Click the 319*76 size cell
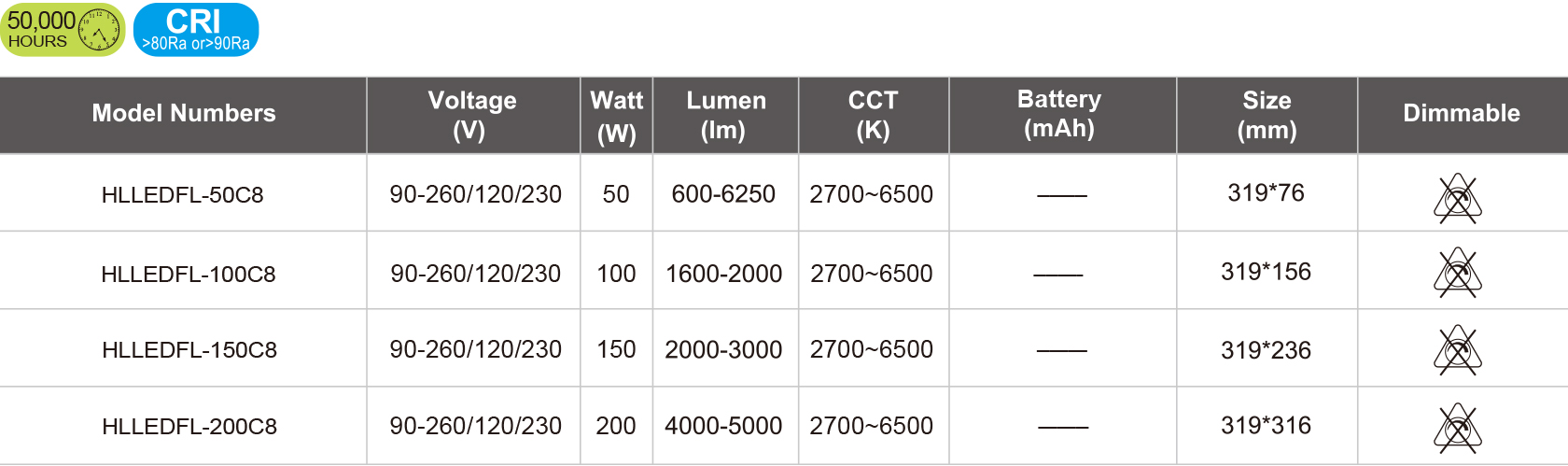Viewport: 1568px width, 466px height. [x=1266, y=193]
